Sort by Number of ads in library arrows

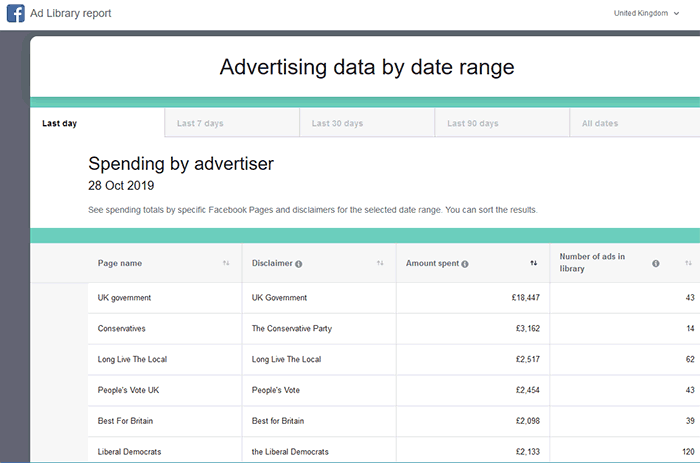tap(688, 263)
